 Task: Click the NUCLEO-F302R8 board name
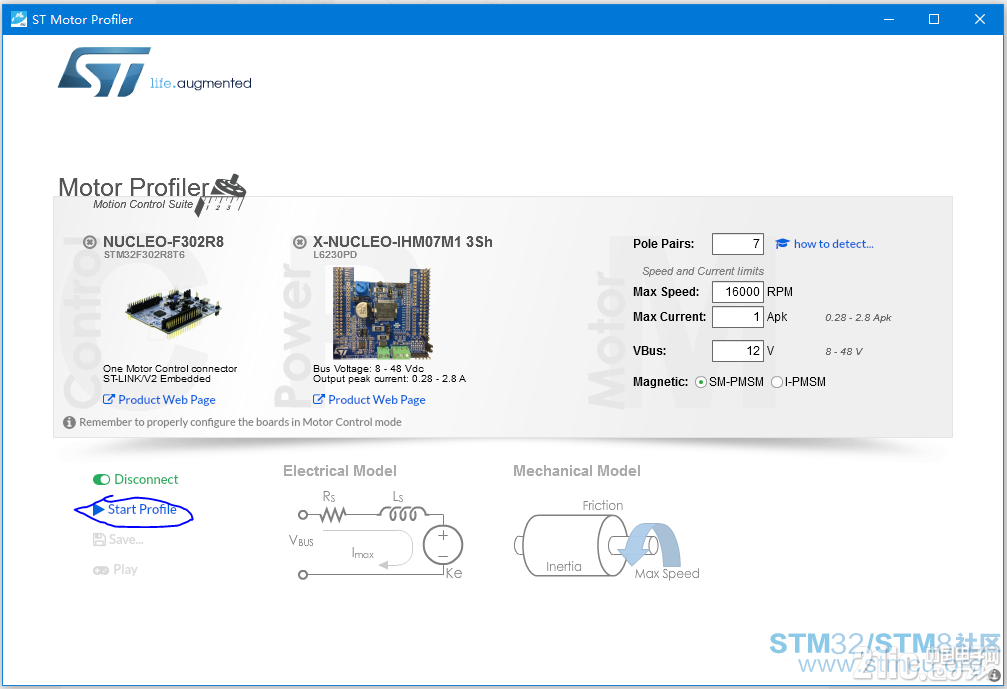pyautogui.click(x=163, y=242)
